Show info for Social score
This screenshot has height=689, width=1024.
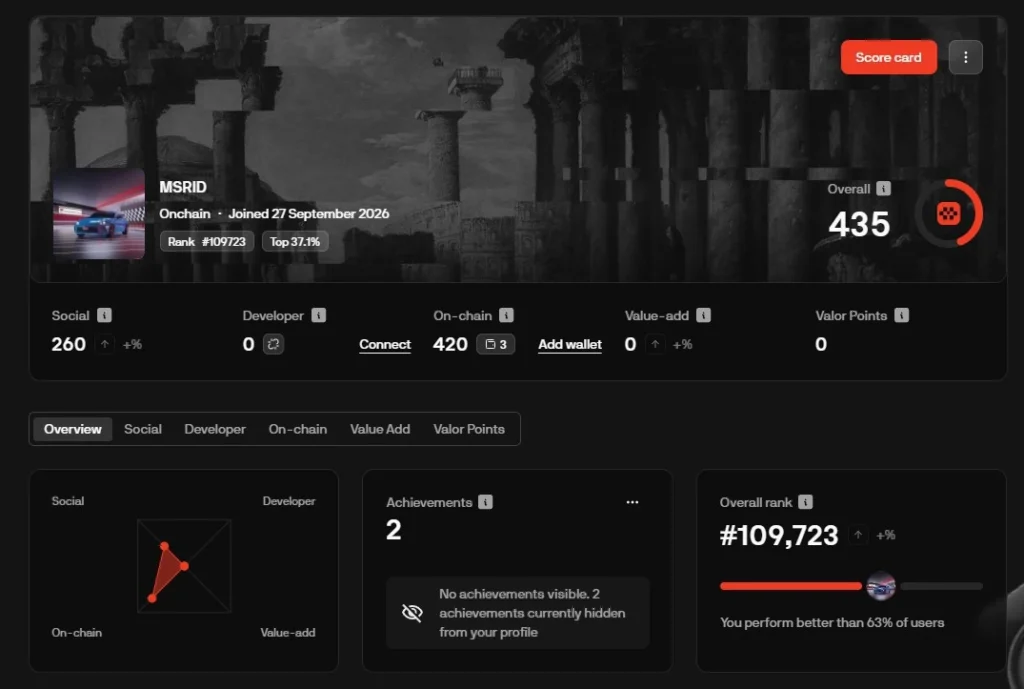(x=104, y=315)
